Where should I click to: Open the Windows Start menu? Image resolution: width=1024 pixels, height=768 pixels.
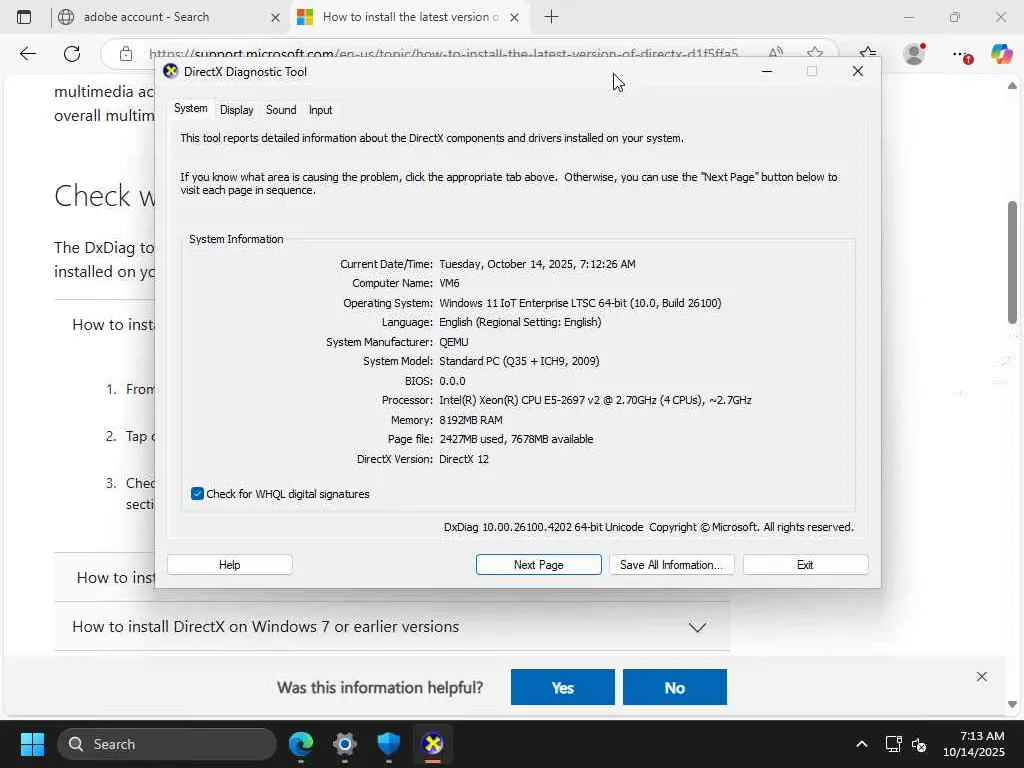pos(32,744)
